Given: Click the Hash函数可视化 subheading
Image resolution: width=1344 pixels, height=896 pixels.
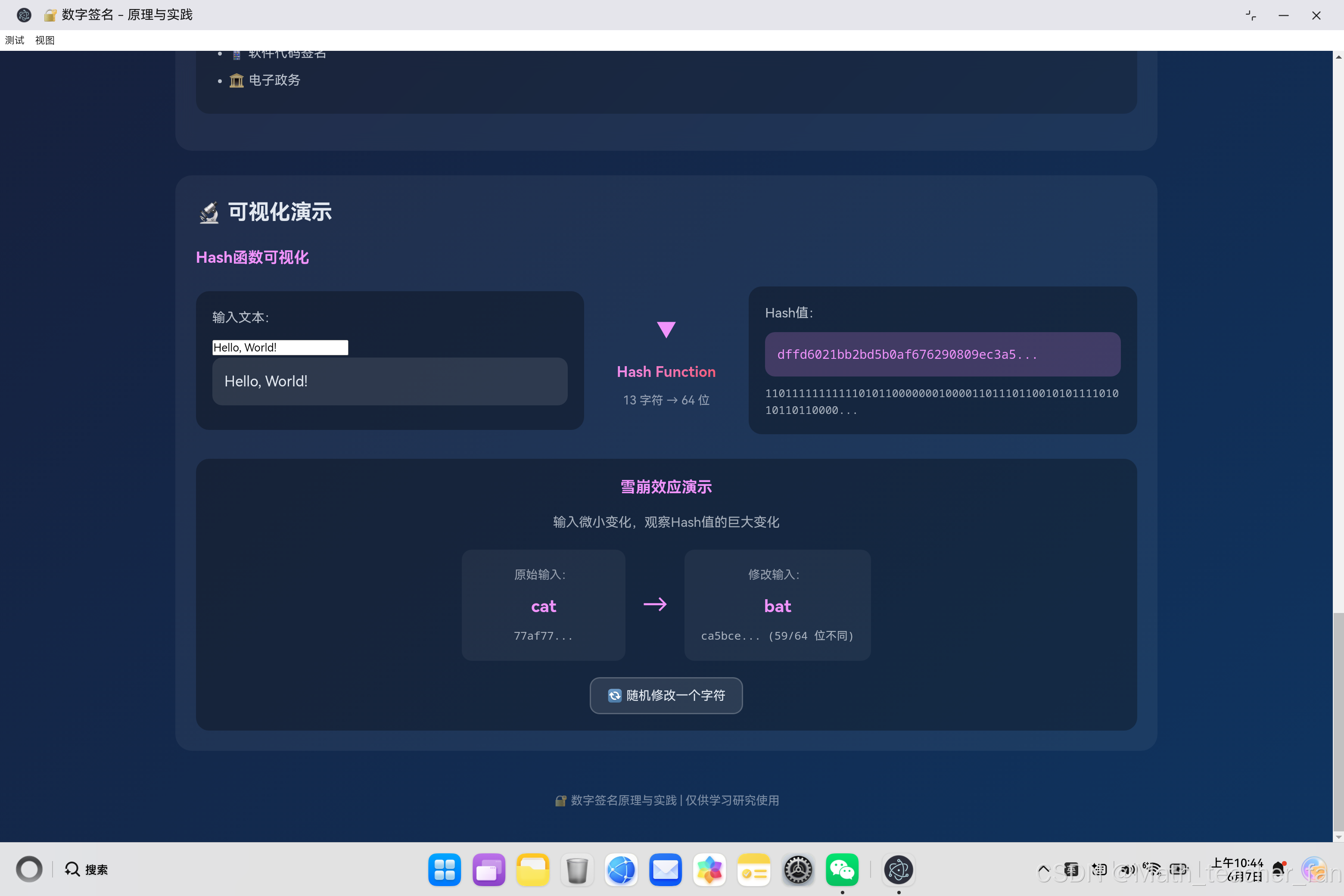Looking at the screenshot, I should [252, 257].
